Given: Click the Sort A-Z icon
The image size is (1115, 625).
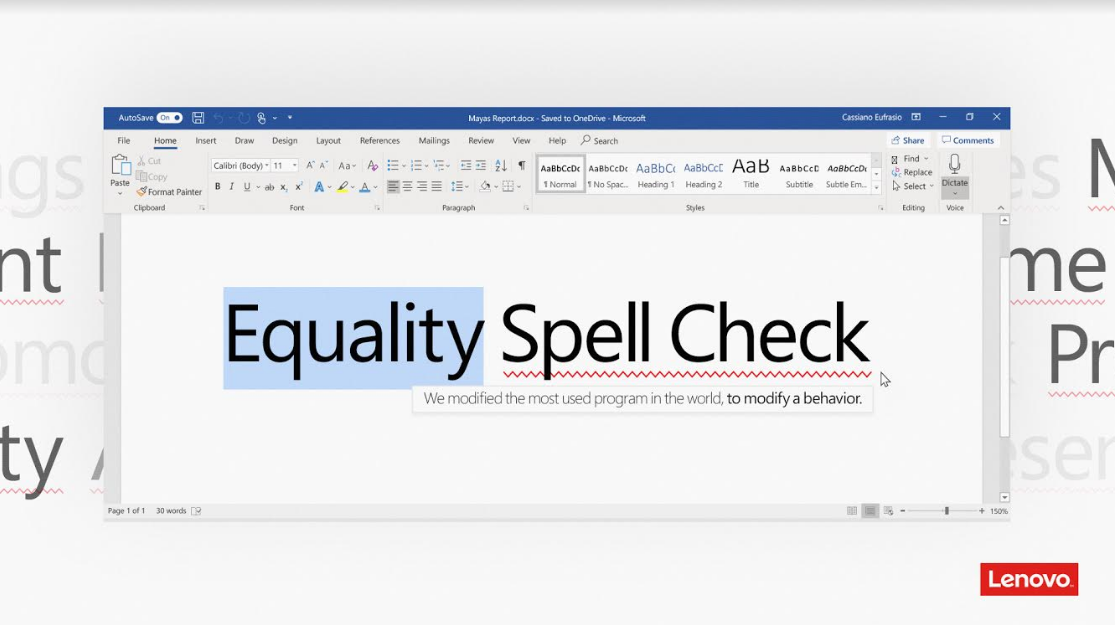Looking at the screenshot, I should click(x=501, y=166).
